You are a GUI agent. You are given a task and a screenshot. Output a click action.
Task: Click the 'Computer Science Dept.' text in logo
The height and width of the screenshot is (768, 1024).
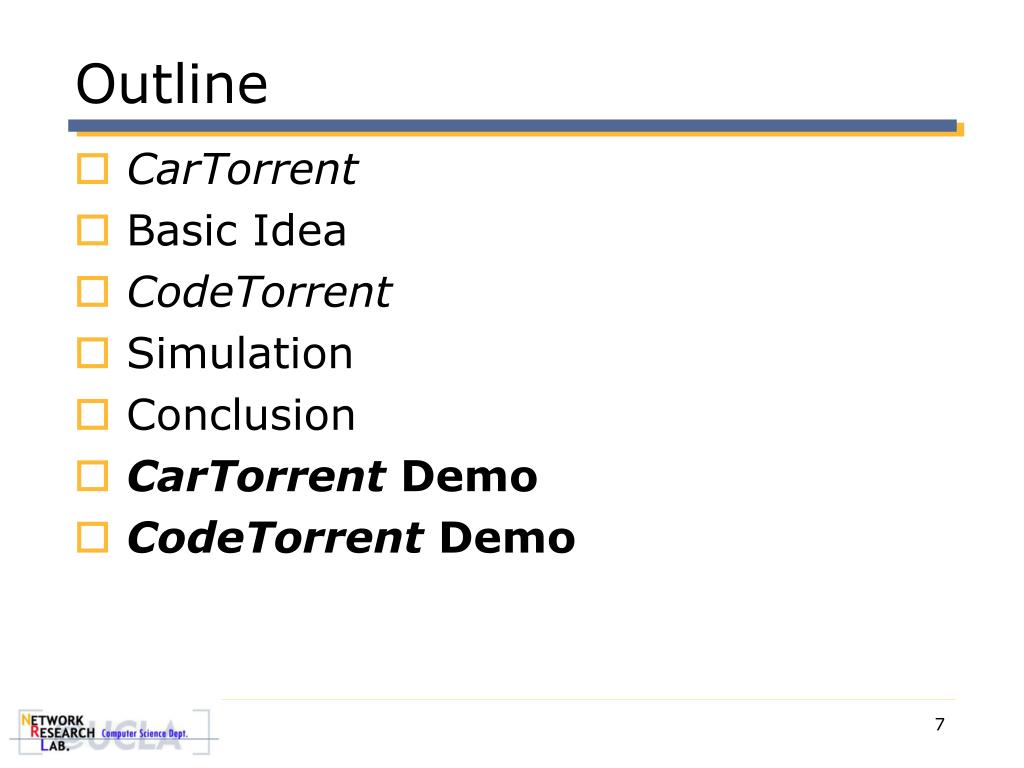144,733
